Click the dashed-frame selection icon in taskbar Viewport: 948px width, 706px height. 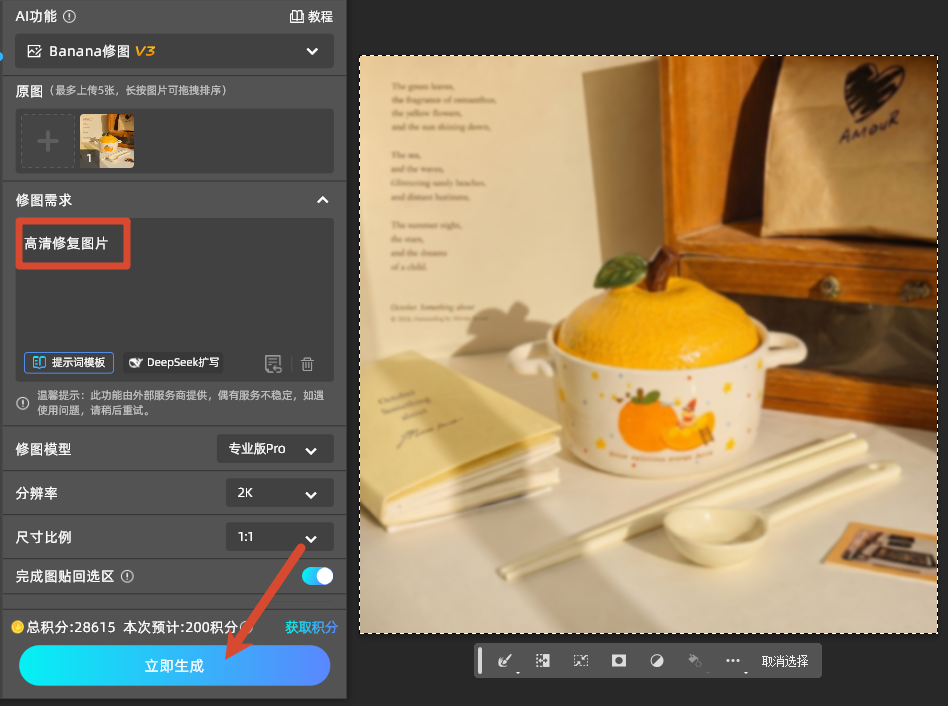(580, 661)
